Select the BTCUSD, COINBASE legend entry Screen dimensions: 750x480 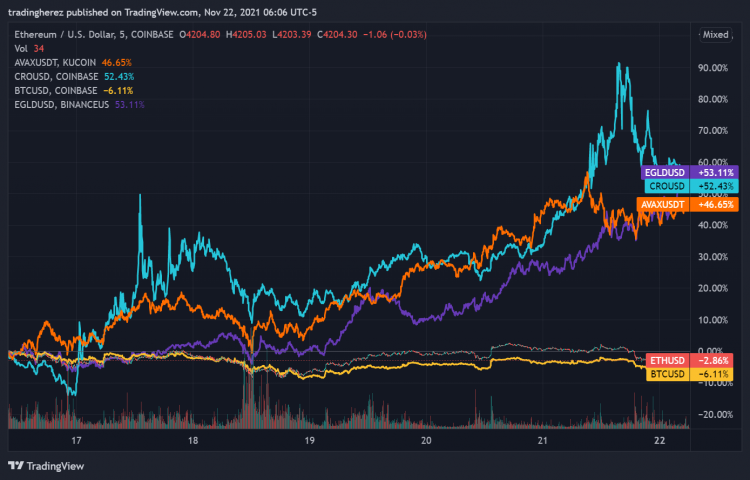[x=54, y=90]
